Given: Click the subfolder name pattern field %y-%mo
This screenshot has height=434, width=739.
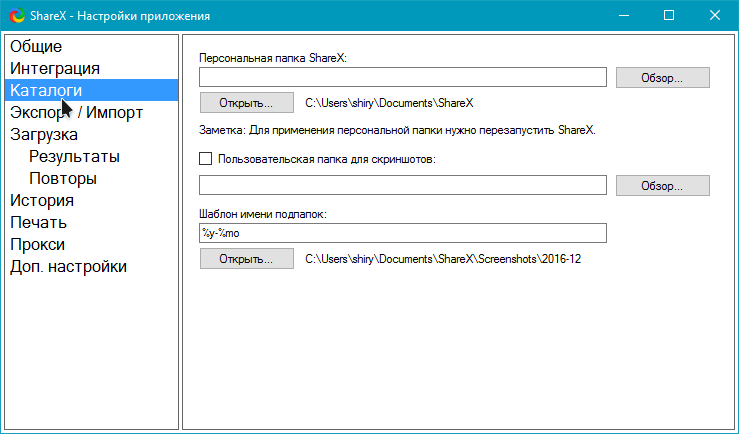Looking at the screenshot, I should tap(402, 233).
